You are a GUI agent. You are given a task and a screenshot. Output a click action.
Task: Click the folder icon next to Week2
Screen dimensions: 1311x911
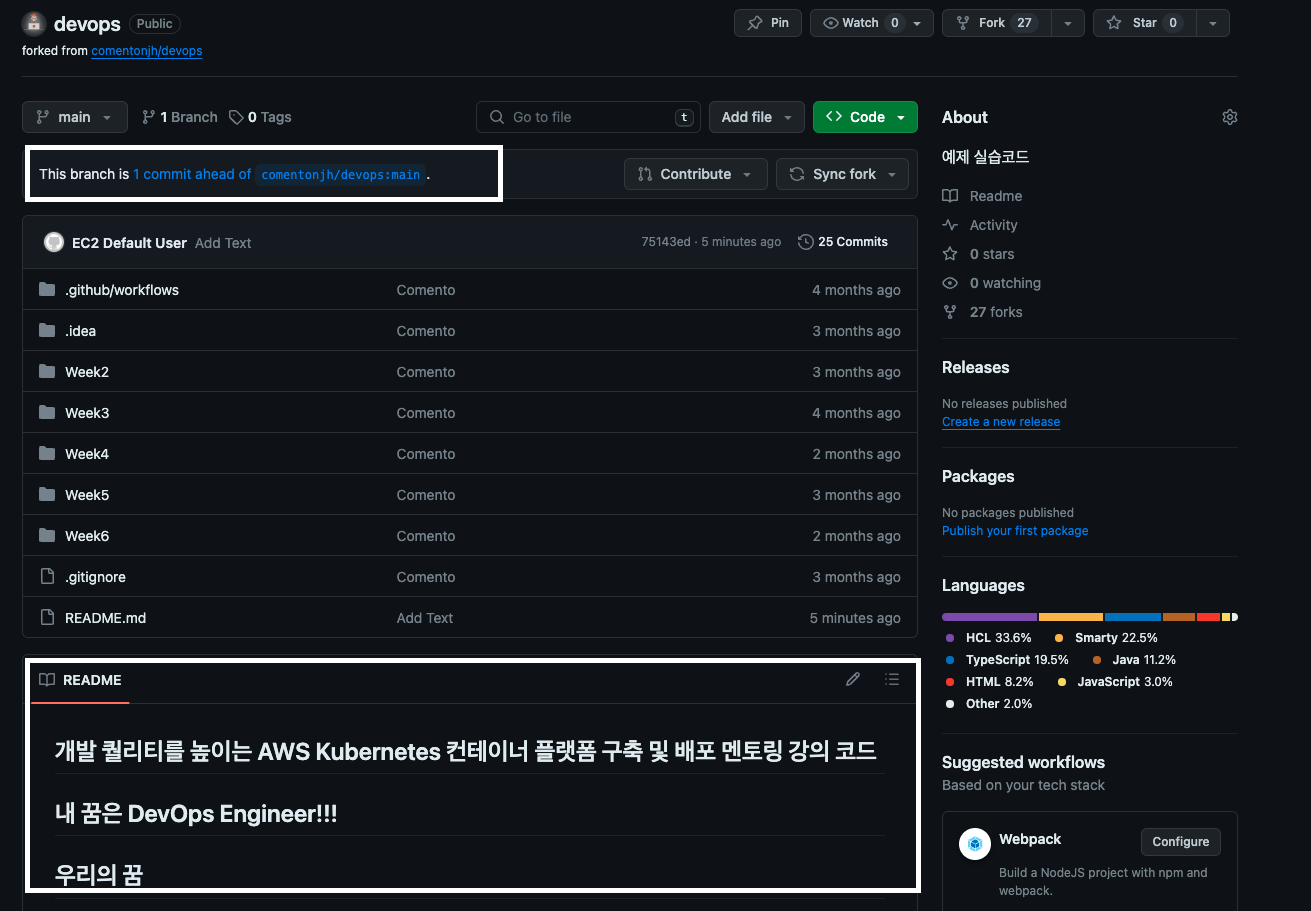tap(47, 372)
